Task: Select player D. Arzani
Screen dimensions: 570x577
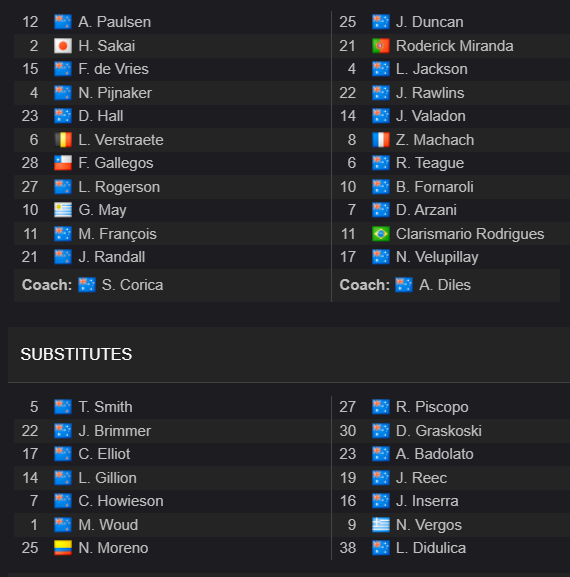Action: click(x=426, y=210)
